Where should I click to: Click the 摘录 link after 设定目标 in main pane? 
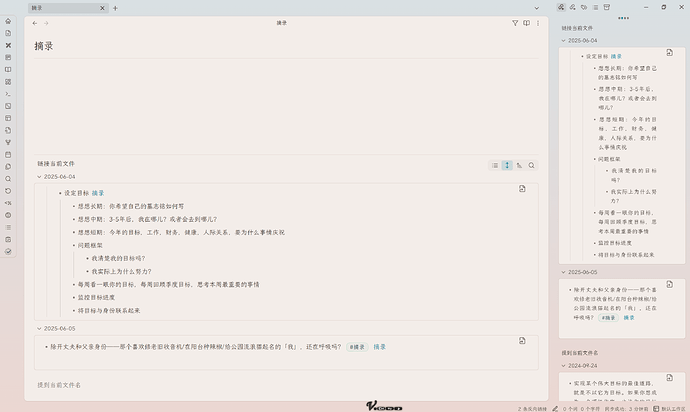(98, 193)
